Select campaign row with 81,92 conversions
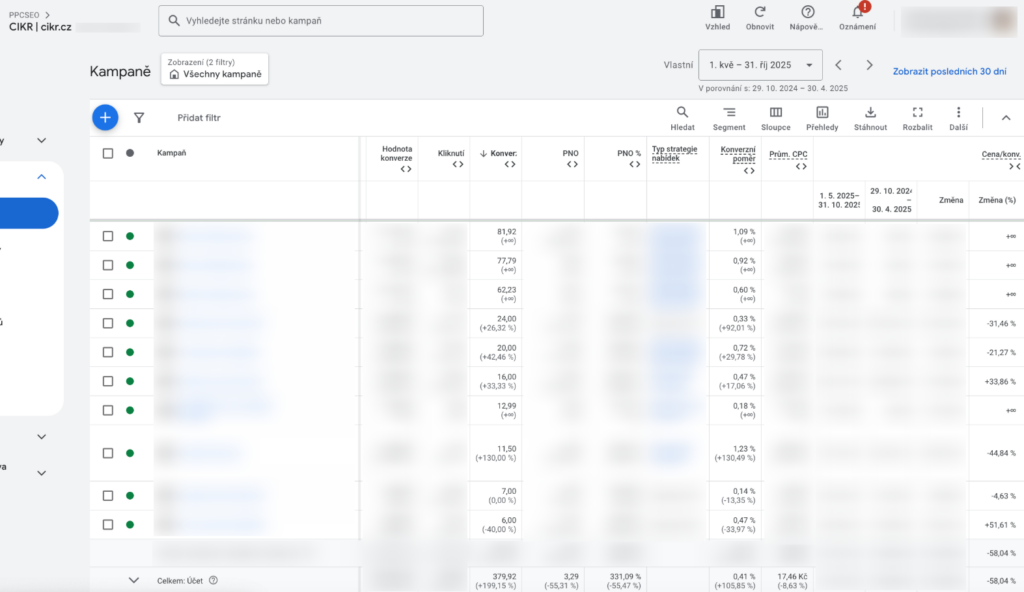The width and height of the screenshot is (1024, 592). point(108,236)
